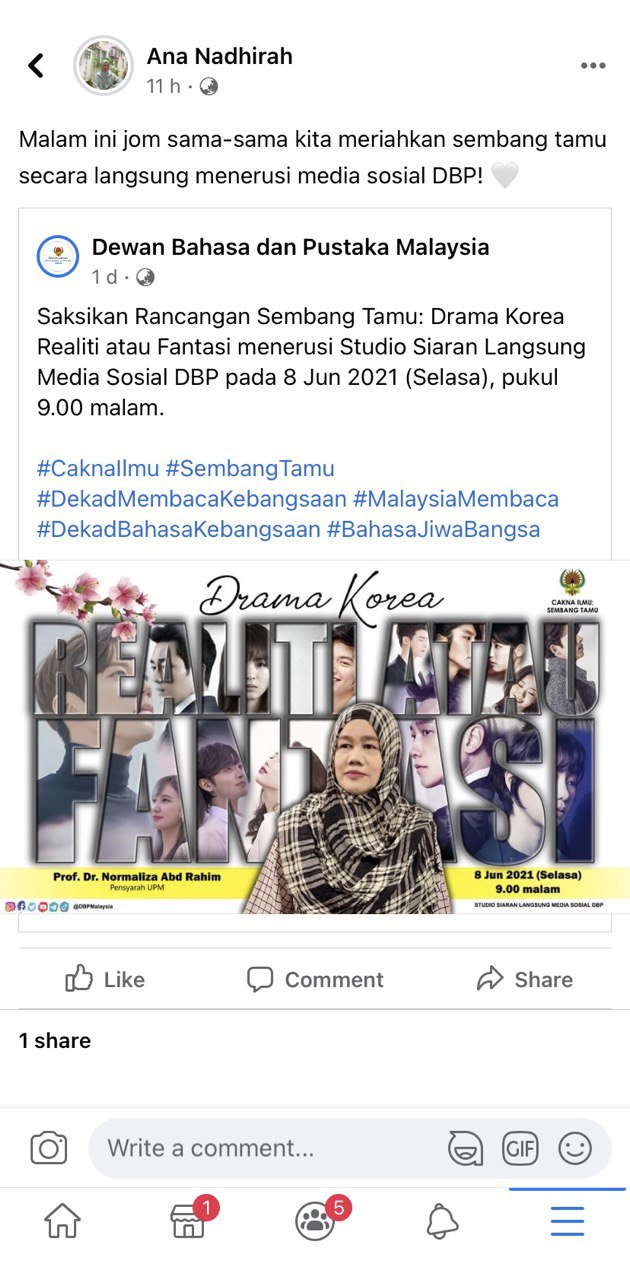The image size is (630, 1280).
Task: Open the camera icon to attach a photo
Action: point(48,1148)
